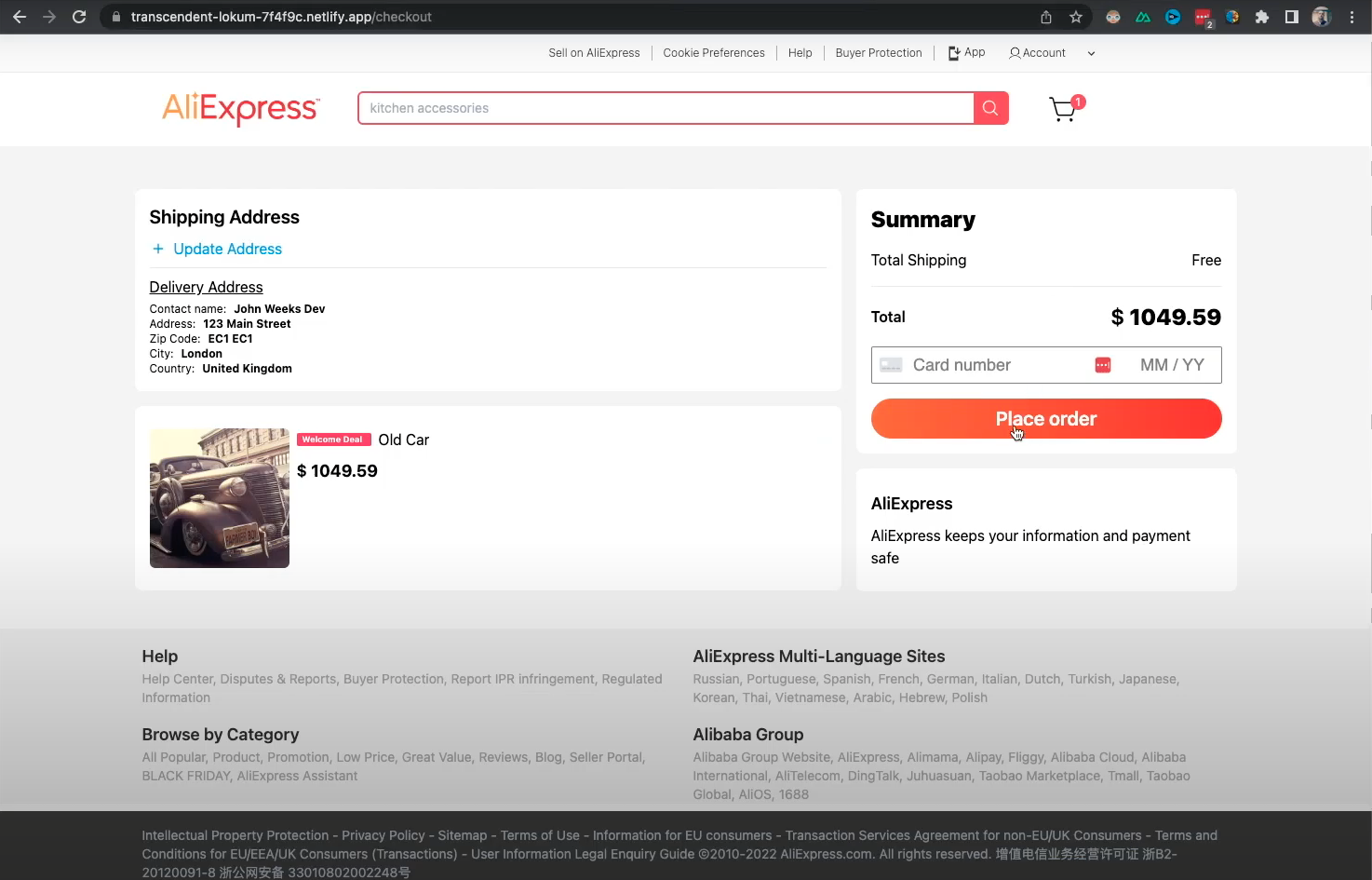Focus the kitchen accessories search box
Image resolution: width=1372 pixels, height=880 pixels.
pyautogui.click(x=666, y=108)
